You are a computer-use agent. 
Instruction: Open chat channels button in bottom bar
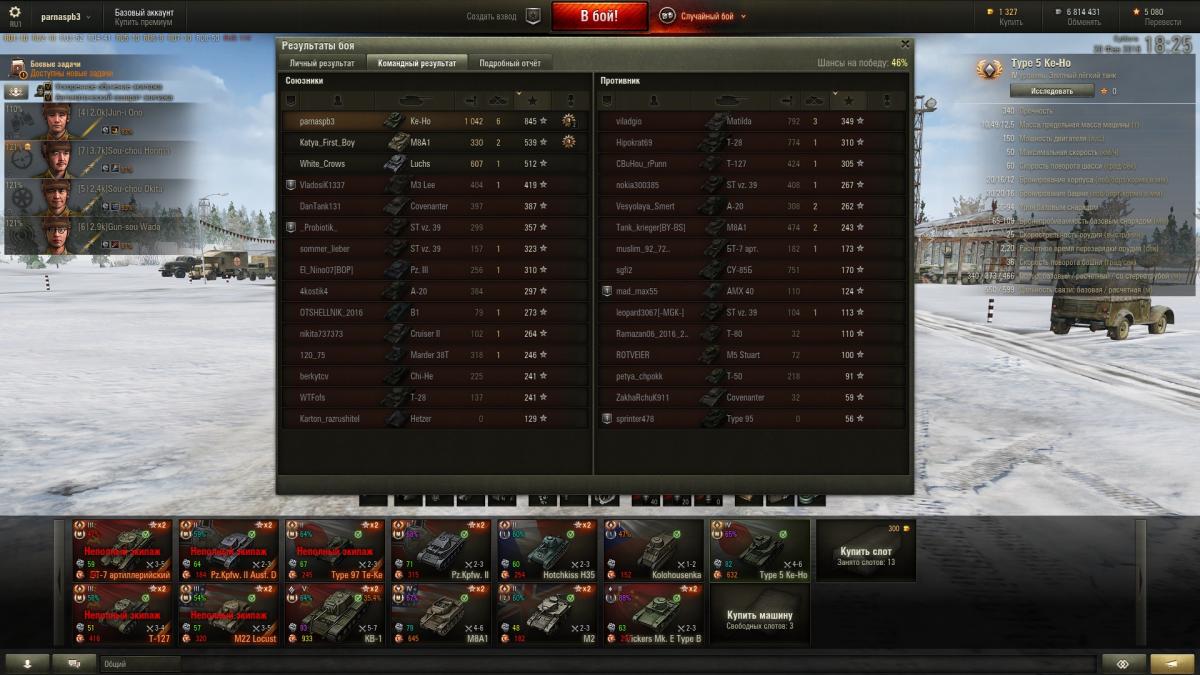click(74, 663)
